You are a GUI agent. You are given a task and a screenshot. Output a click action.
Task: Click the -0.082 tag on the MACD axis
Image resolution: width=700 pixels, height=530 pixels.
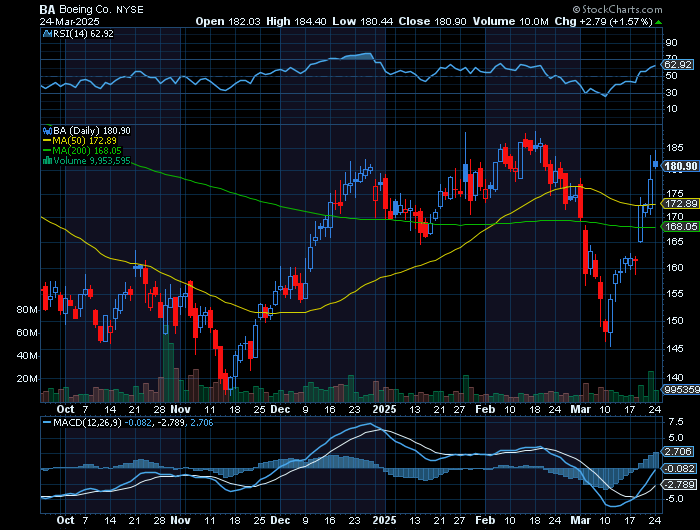coord(679,468)
